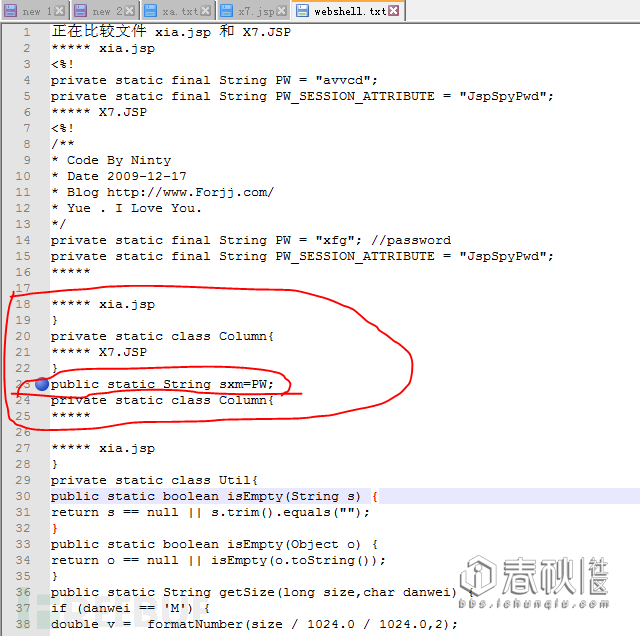Viewport: 640px width, 636px height.
Task: Click the 'Yue . I Love You.' line
Action: tap(127, 208)
